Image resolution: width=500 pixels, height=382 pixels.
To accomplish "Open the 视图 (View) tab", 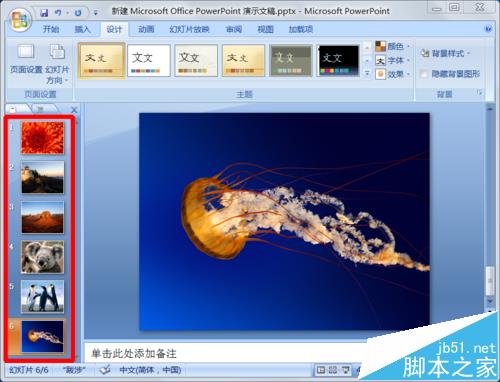I will tap(265, 29).
